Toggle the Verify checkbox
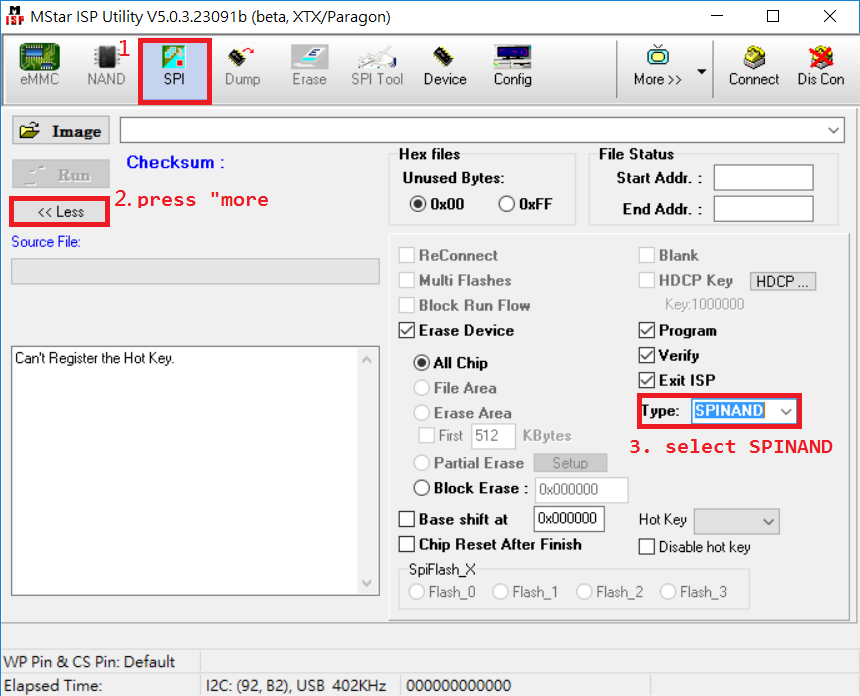Image resolution: width=860 pixels, height=696 pixels. pos(647,355)
